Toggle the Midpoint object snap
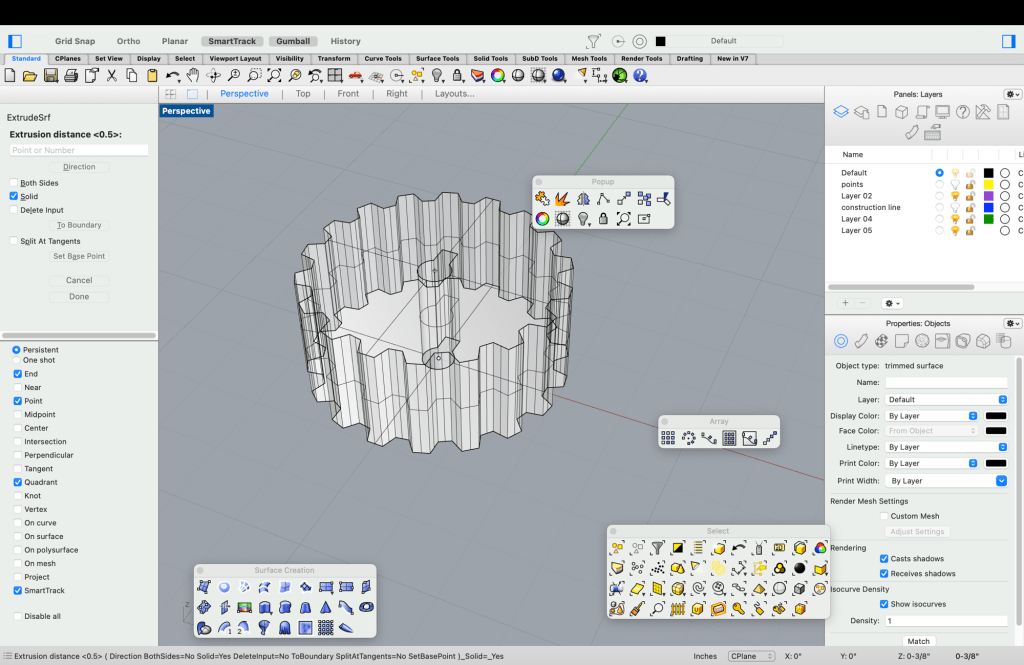Screen dimensions: 1024x665 (x=17, y=415)
